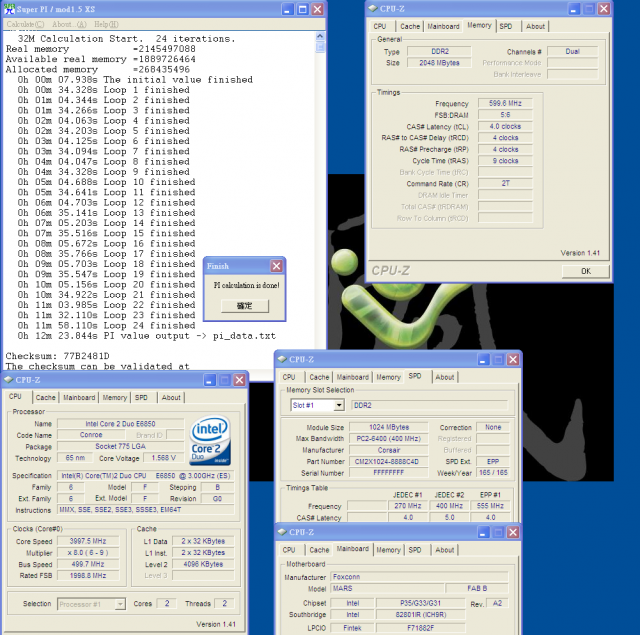Viewport: 640px width, 635px height.
Task: Open the Calculate menu in Super PI
Action: coord(25,24)
